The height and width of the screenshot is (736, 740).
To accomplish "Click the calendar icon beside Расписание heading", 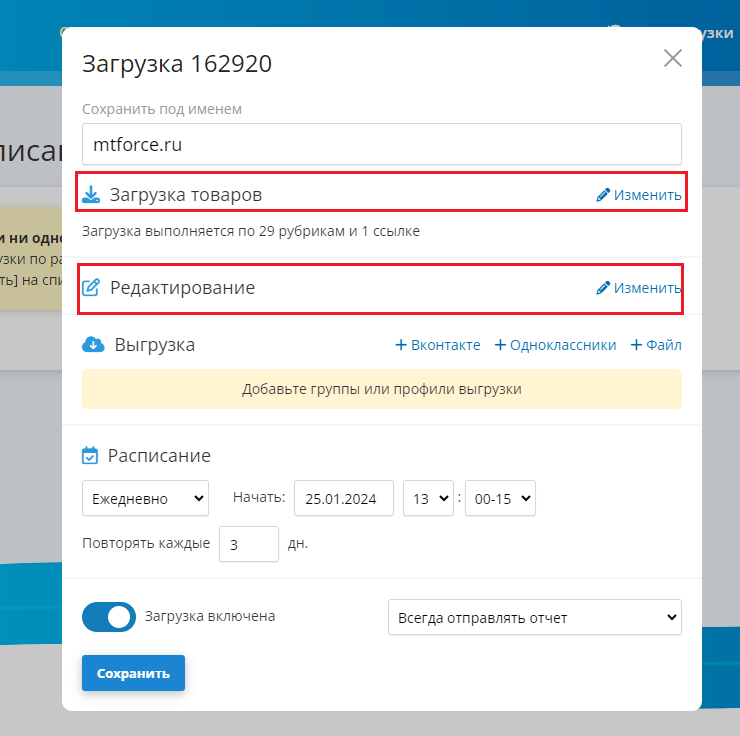I will pyautogui.click(x=90, y=456).
